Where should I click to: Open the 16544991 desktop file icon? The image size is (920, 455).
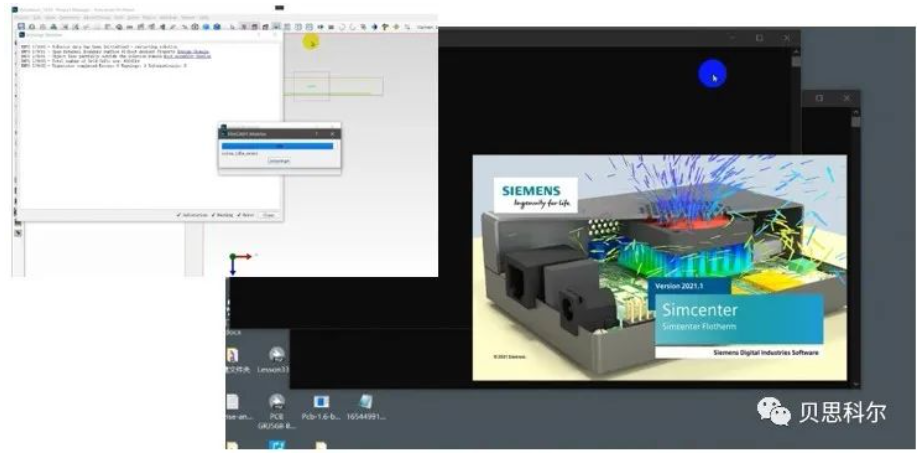366,402
